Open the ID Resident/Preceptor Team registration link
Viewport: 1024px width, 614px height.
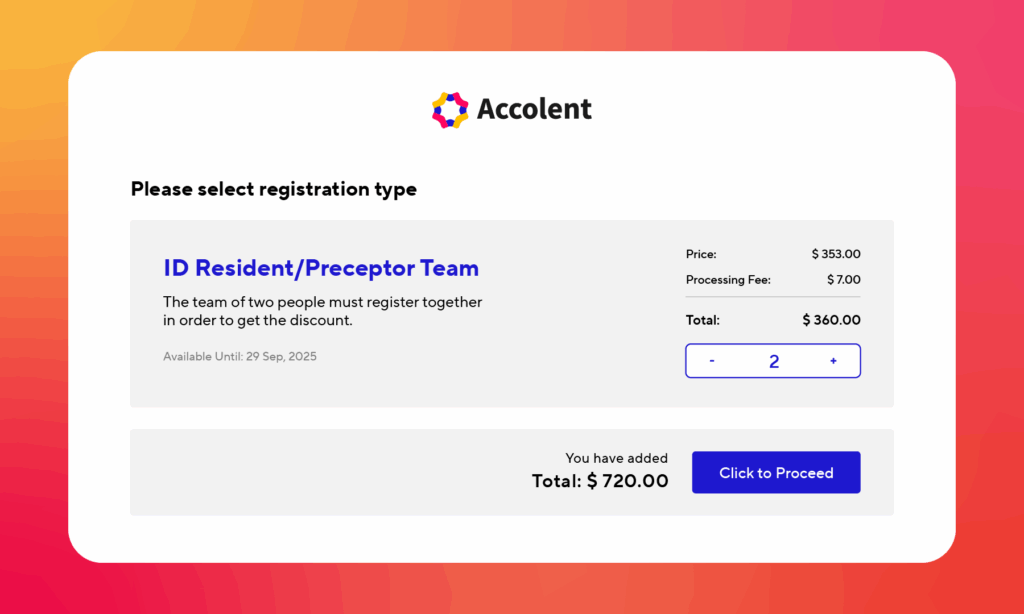(x=321, y=267)
